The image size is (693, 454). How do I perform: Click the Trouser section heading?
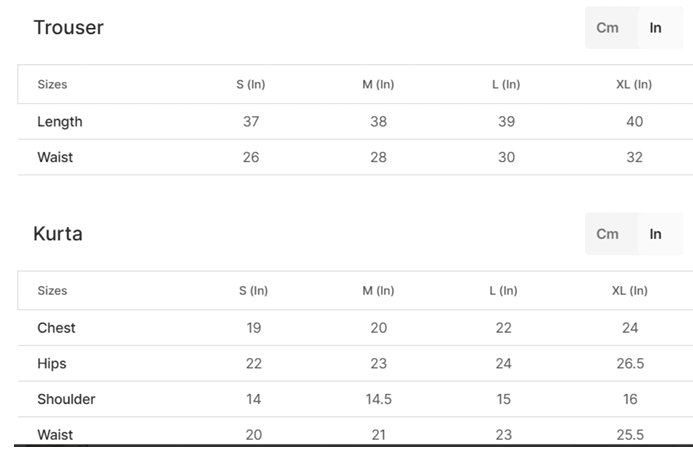[68, 28]
